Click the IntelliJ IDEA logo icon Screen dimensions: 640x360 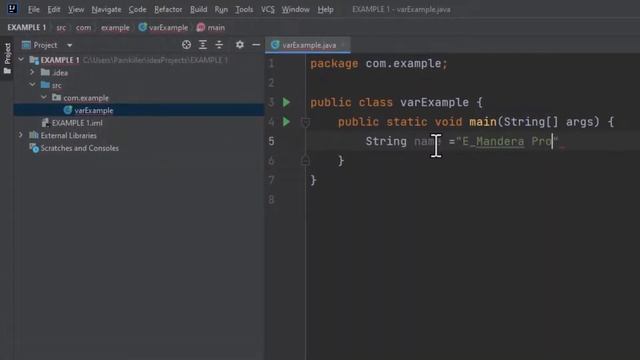pyautogui.click(x=12, y=8)
